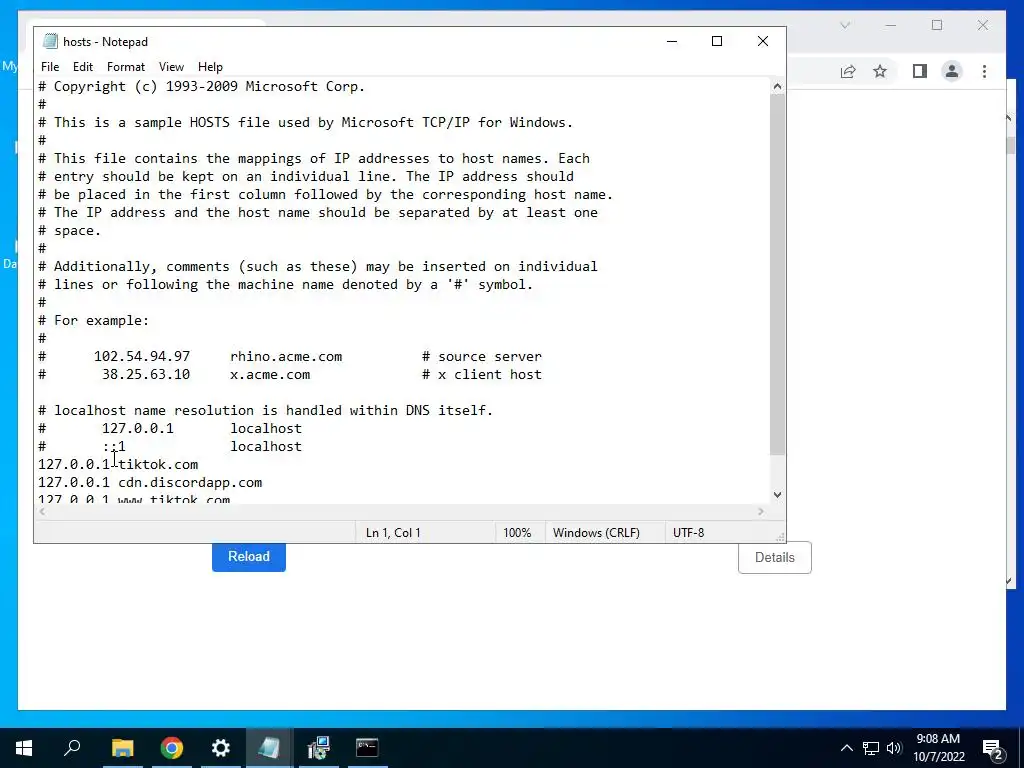
Task: Open Chrome's side panel icon
Action: 920,71
